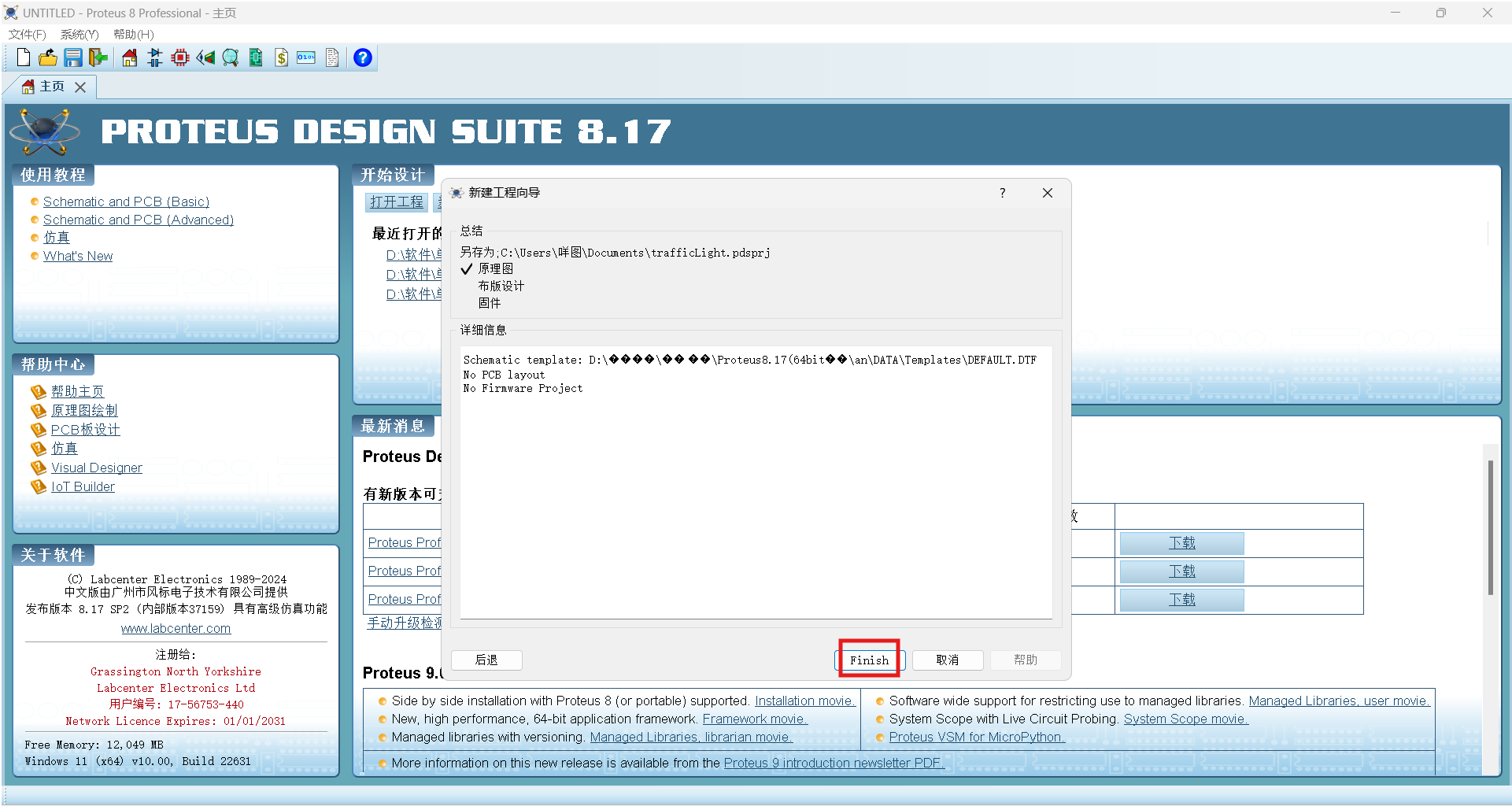This screenshot has height=806, width=1512.
Task: Click 'Network Licence Expires: 01/01/2031' text
Action: click(x=176, y=721)
